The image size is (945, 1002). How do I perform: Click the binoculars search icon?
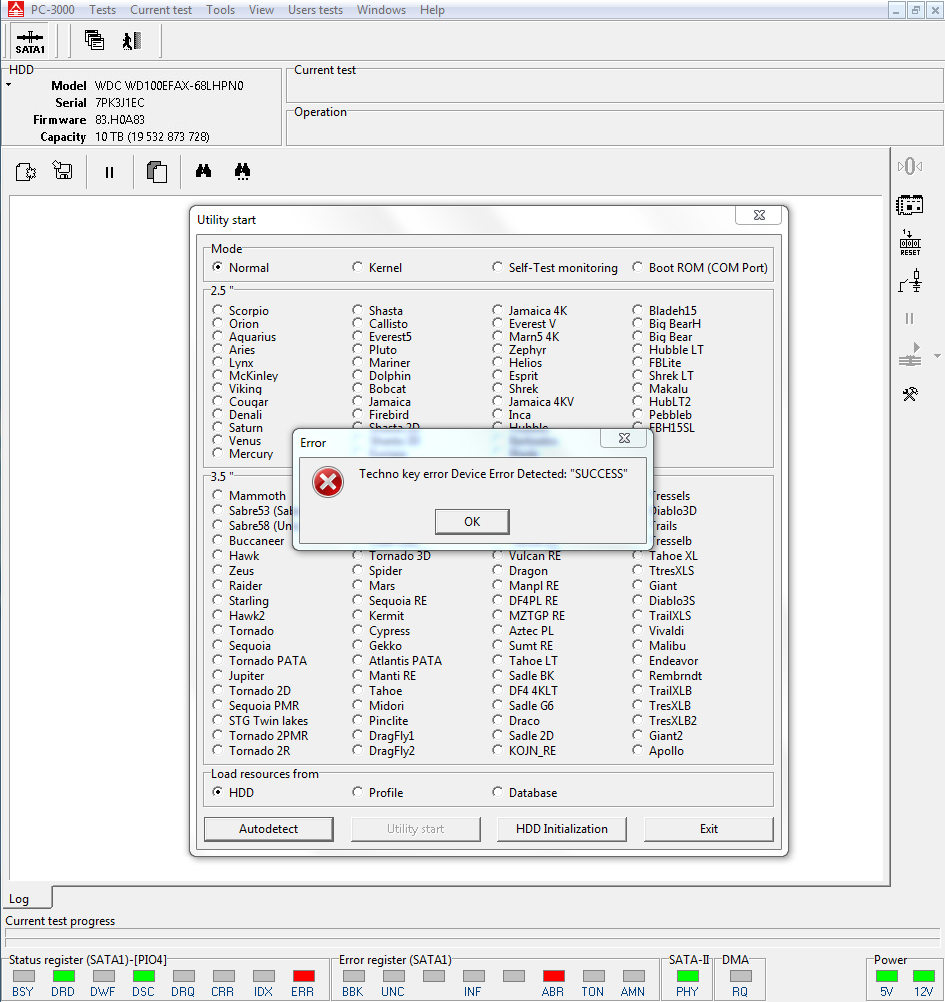[203, 171]
